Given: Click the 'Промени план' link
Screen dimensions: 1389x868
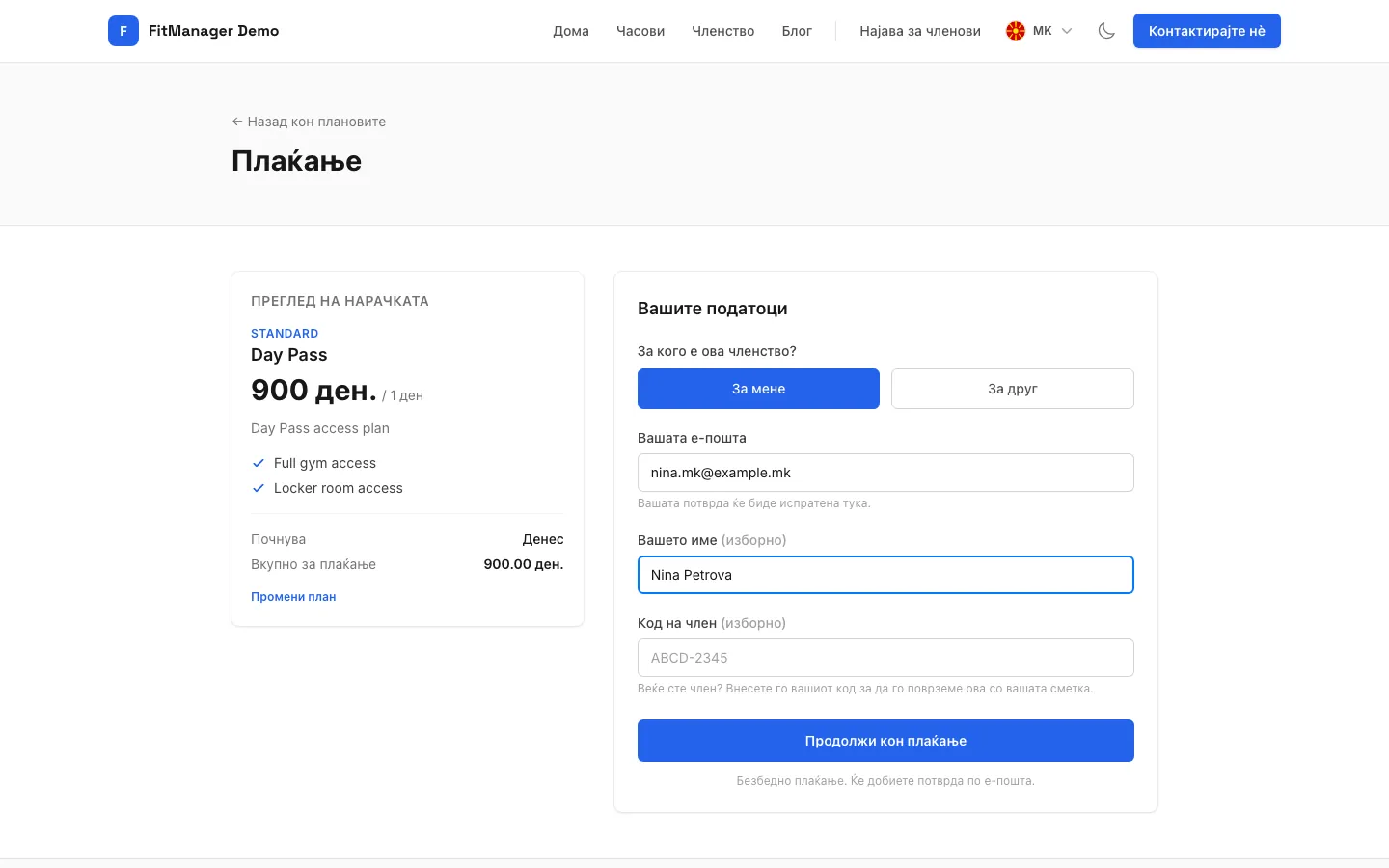Looking at the screenshot, I should [293, 597].
